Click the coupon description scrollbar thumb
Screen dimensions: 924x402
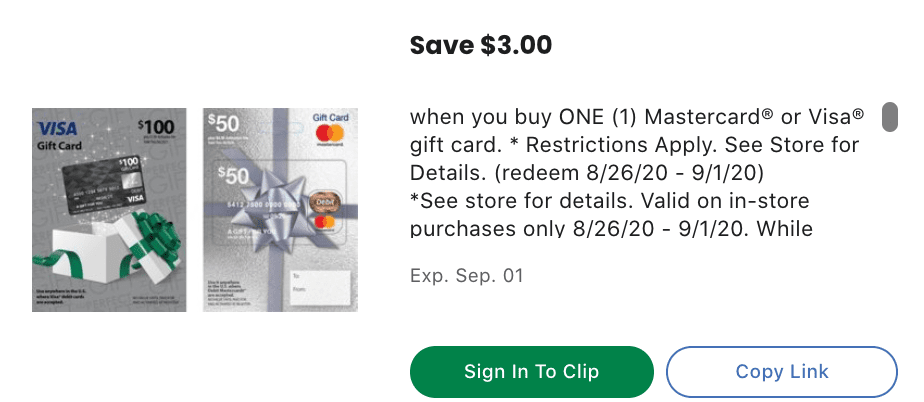[x=888, y=117]
